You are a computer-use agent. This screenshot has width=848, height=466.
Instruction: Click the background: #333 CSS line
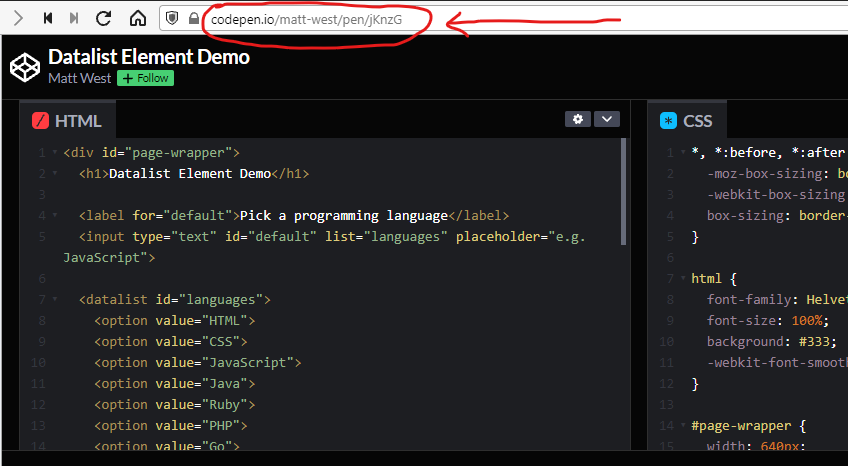point(772,342)
